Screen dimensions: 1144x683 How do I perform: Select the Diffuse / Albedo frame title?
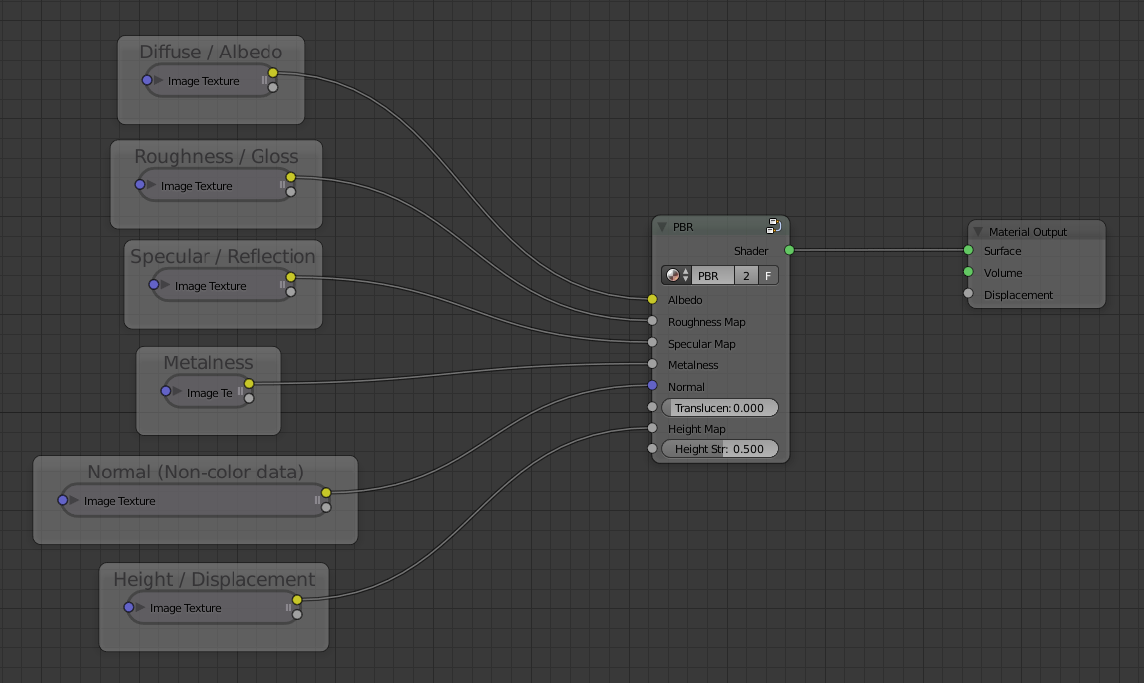(211, 52)
